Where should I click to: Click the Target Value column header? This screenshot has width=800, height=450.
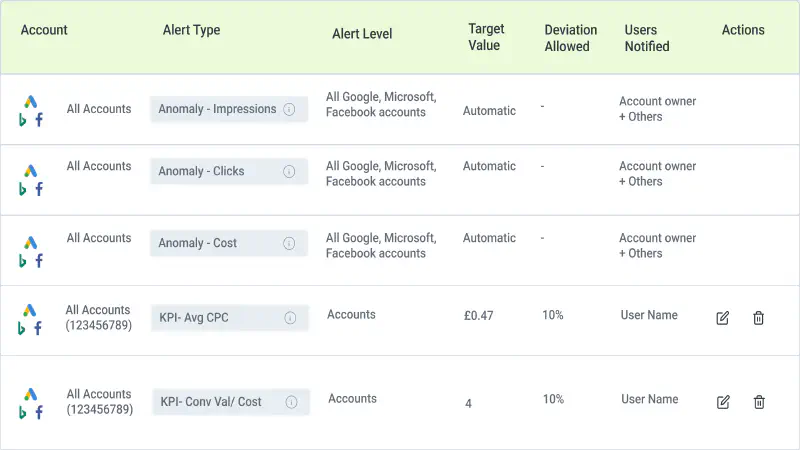486,37
